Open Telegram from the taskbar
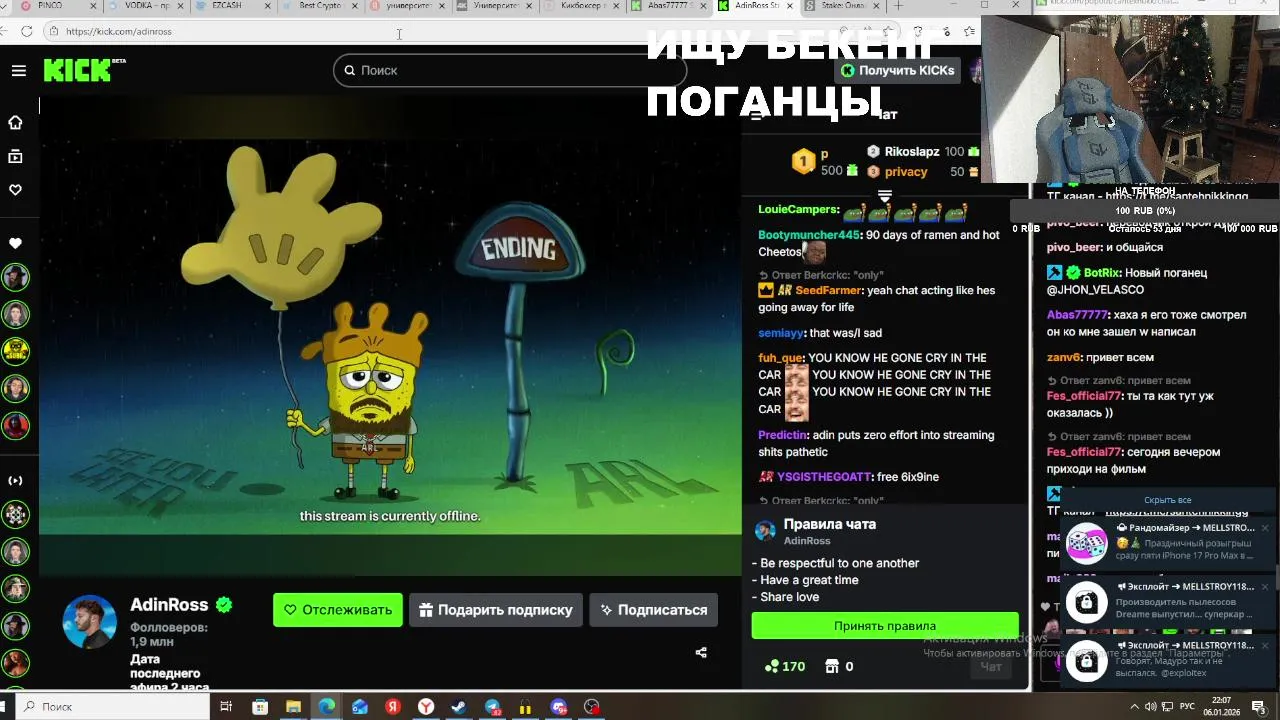Viewport: 1280px width, 720px height. point(493,707)
